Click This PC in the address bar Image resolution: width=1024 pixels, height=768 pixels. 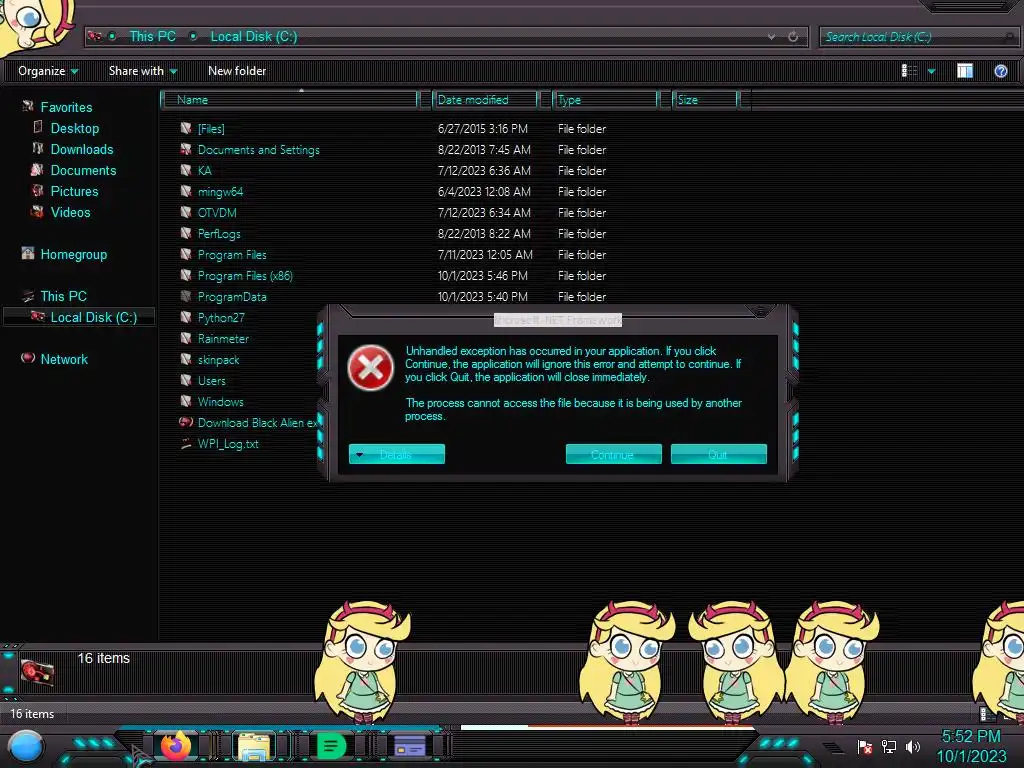152,37
